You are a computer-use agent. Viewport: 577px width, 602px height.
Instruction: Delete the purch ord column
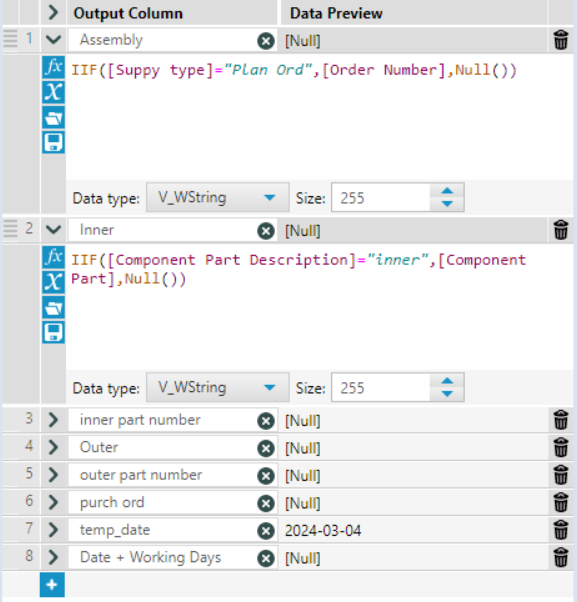[x=560, y=503]
